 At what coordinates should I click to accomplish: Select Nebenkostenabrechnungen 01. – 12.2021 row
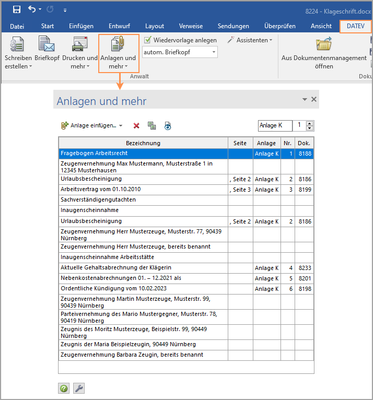pyautogui.click(x=186, y=278)
